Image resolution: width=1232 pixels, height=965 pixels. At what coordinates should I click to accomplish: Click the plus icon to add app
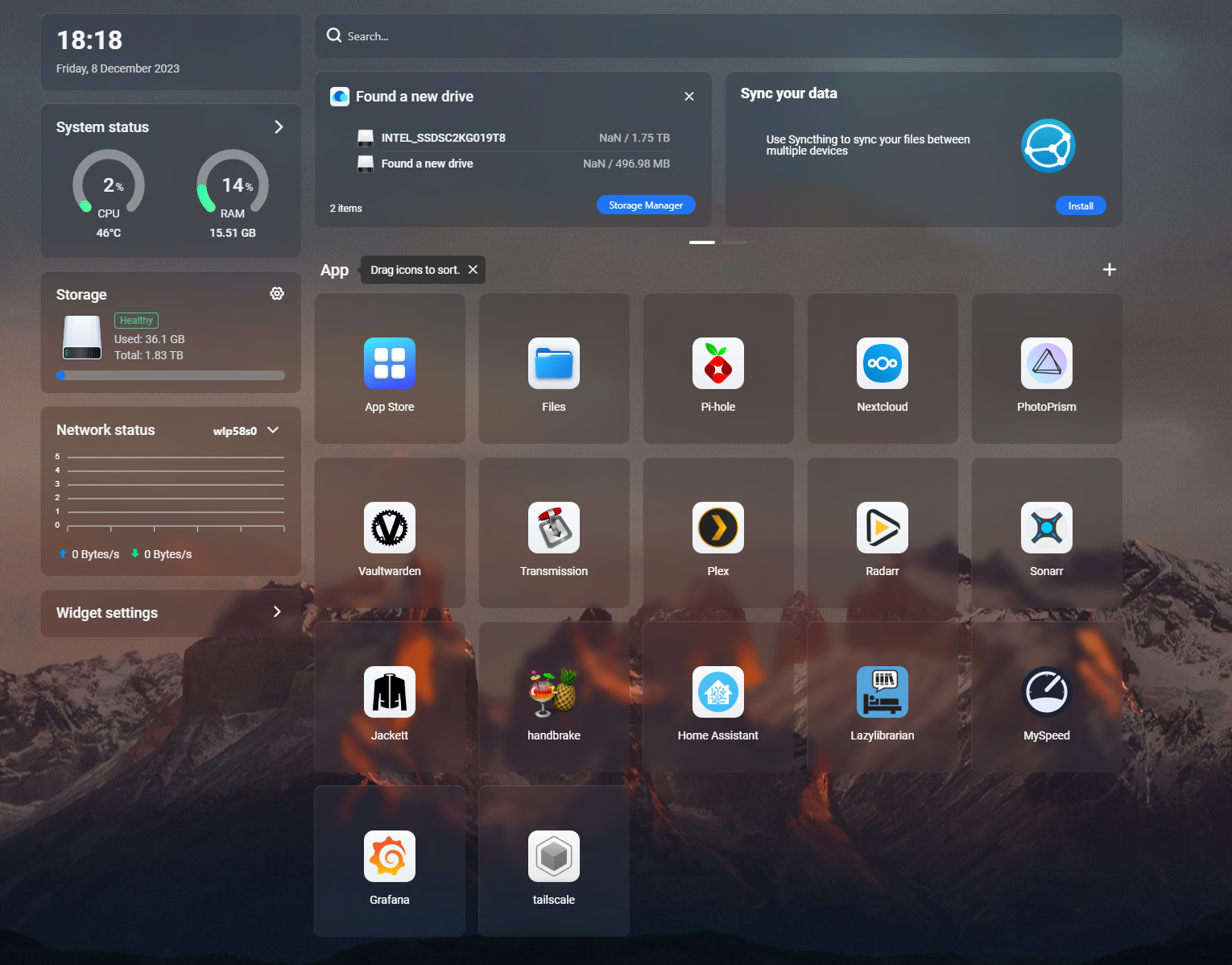tap(1110, 270)
